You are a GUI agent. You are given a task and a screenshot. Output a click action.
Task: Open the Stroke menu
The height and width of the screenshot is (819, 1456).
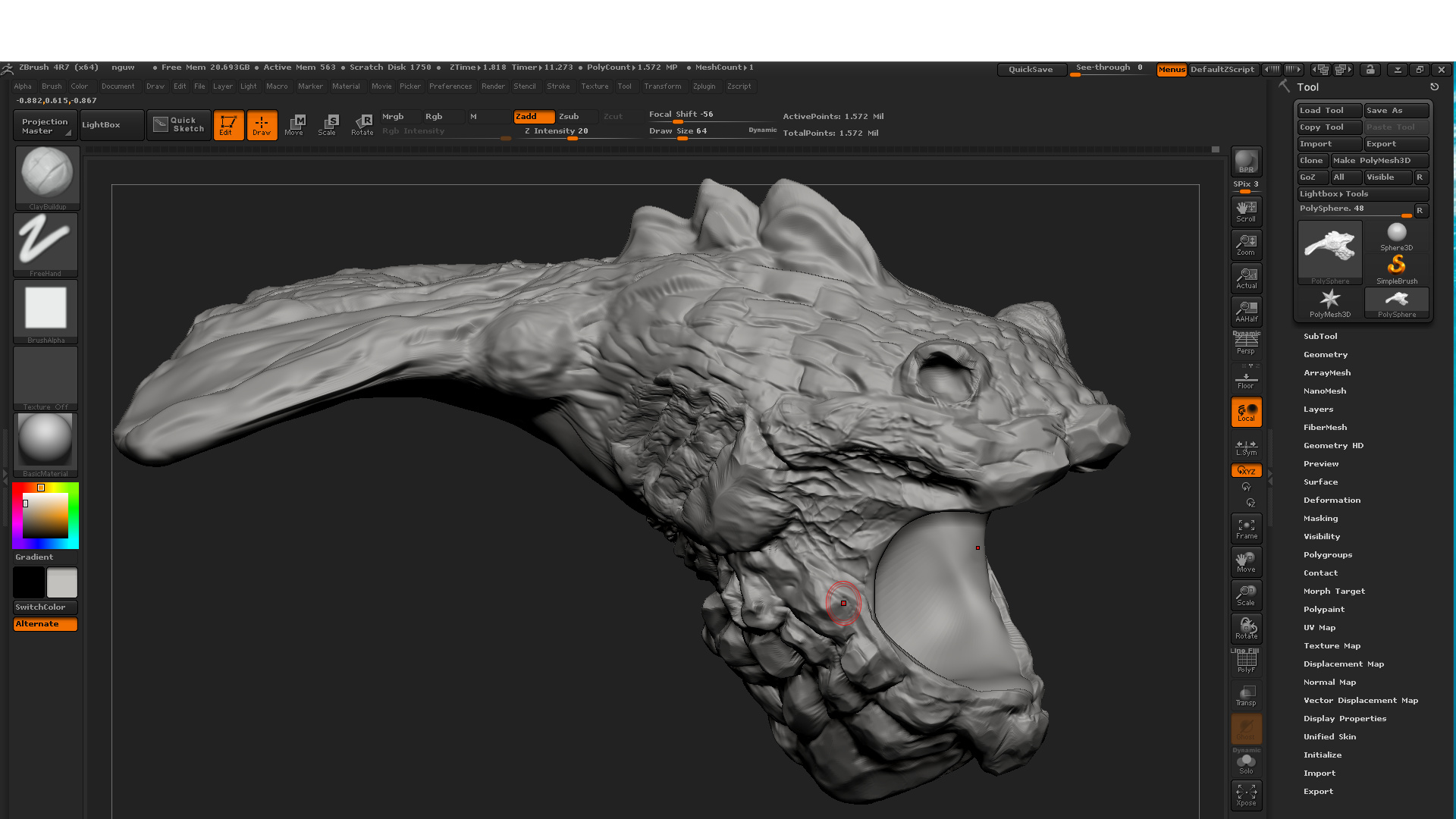point(558,86)
